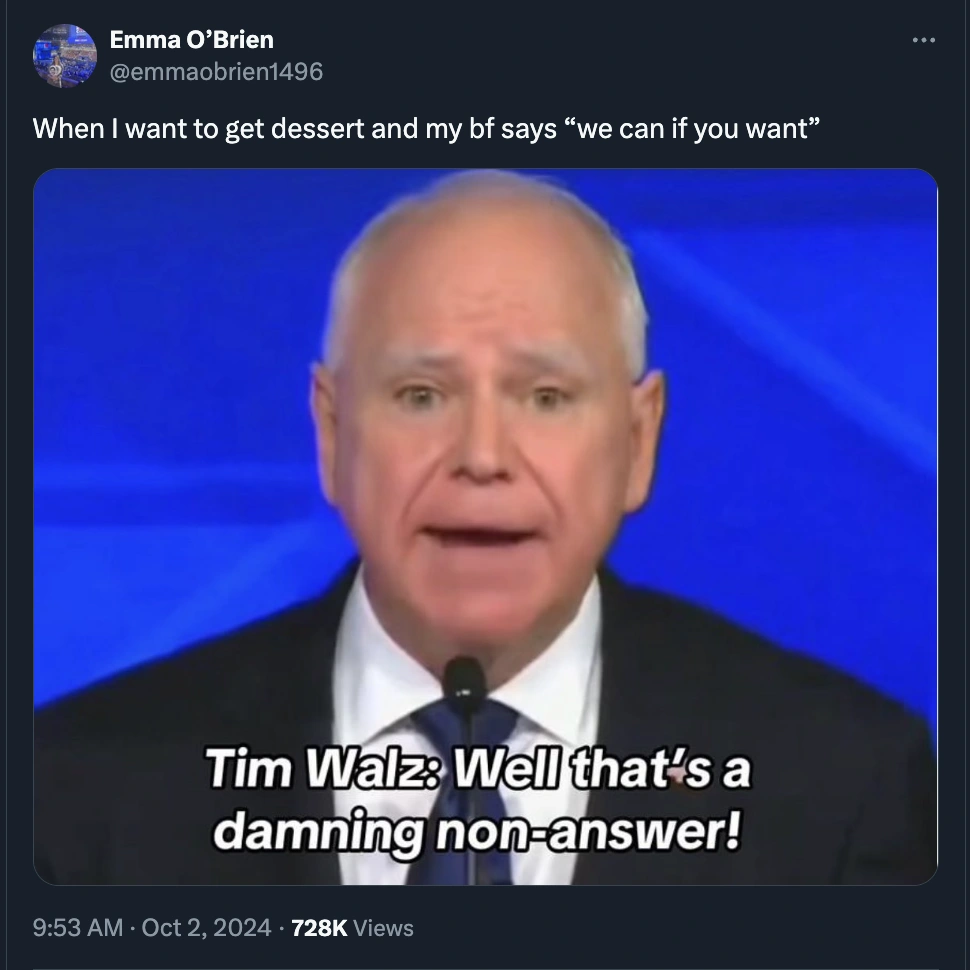
Task: Click the "damning non-answer!" caption line
Action: tap(476, 831)
